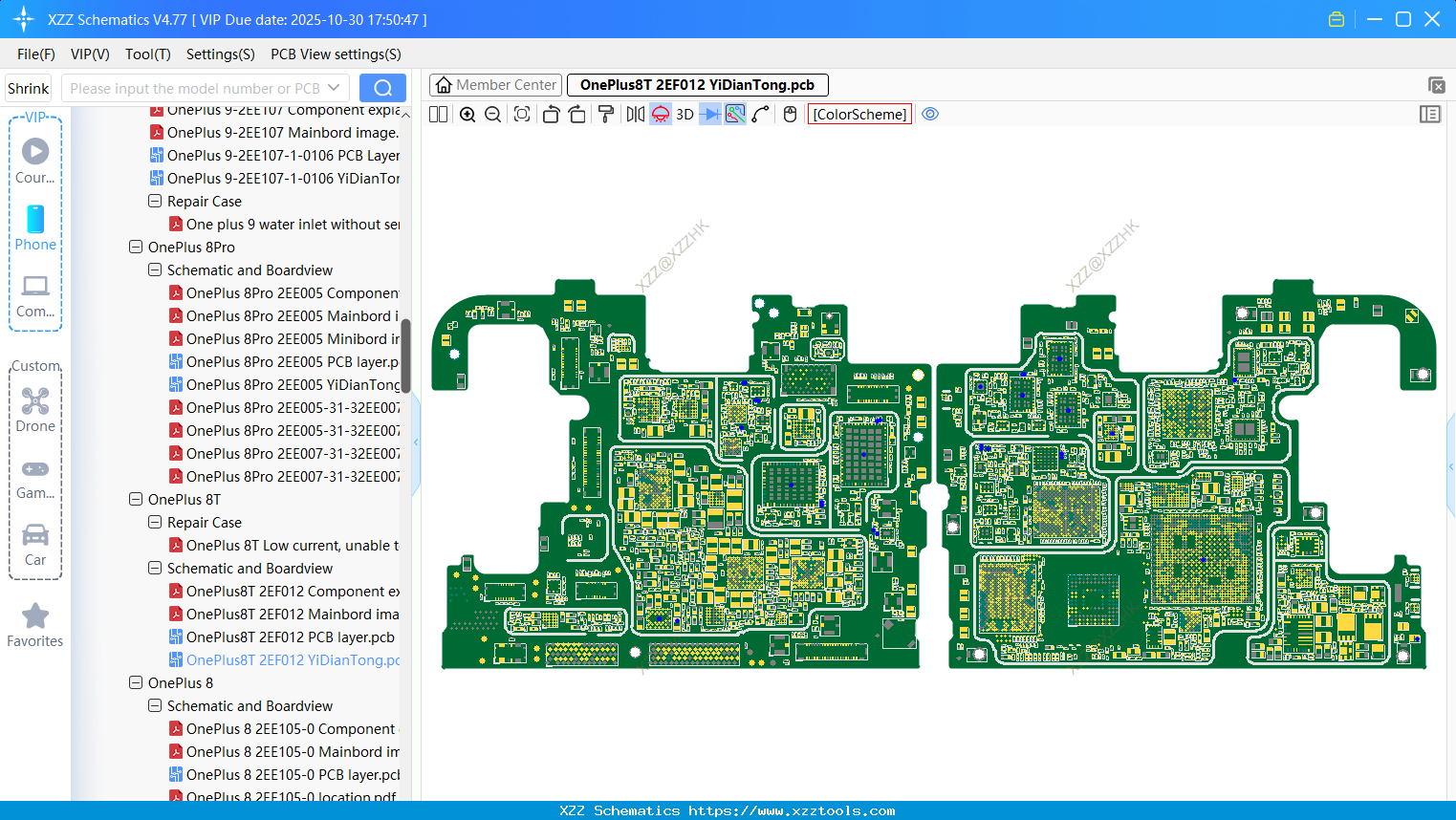Click the Shrink button
Viewport: 1456px width, 820px height.
[x=29, y=88]
